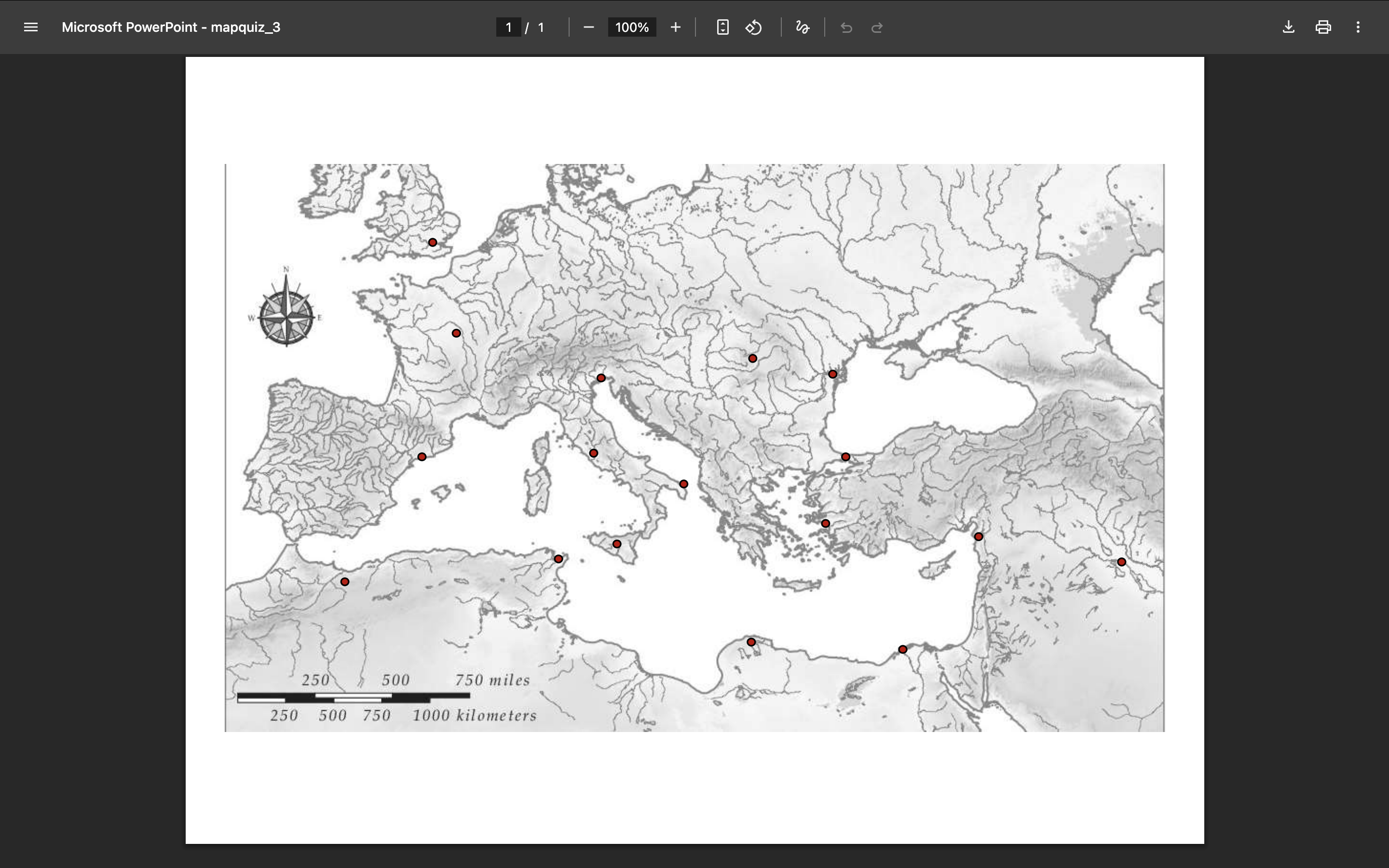Click the zoom out minus button
The width and height of the screenshot is (1389, 868).
click(588, 27)
